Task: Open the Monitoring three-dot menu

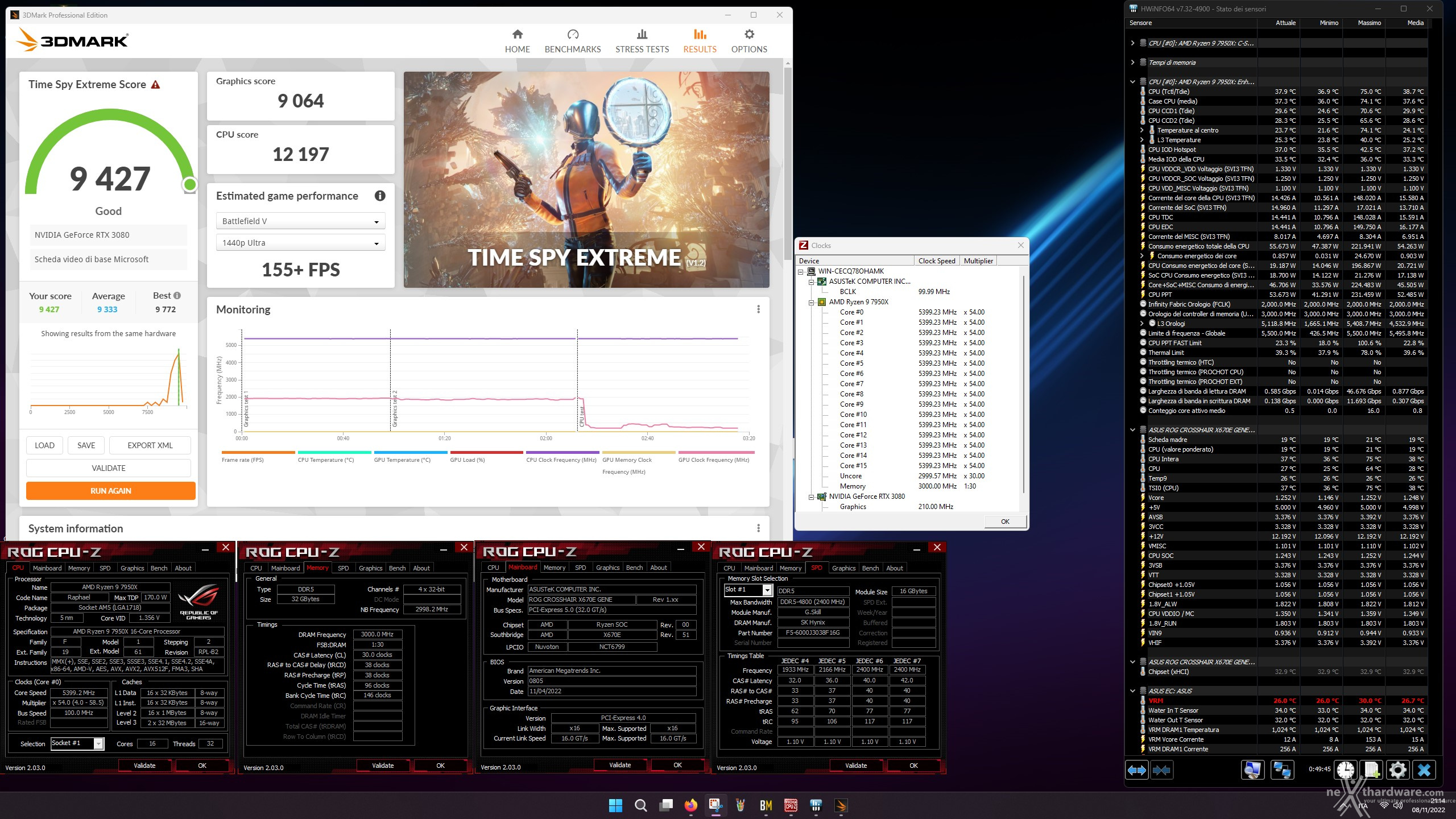Action: tap(758, 309)
